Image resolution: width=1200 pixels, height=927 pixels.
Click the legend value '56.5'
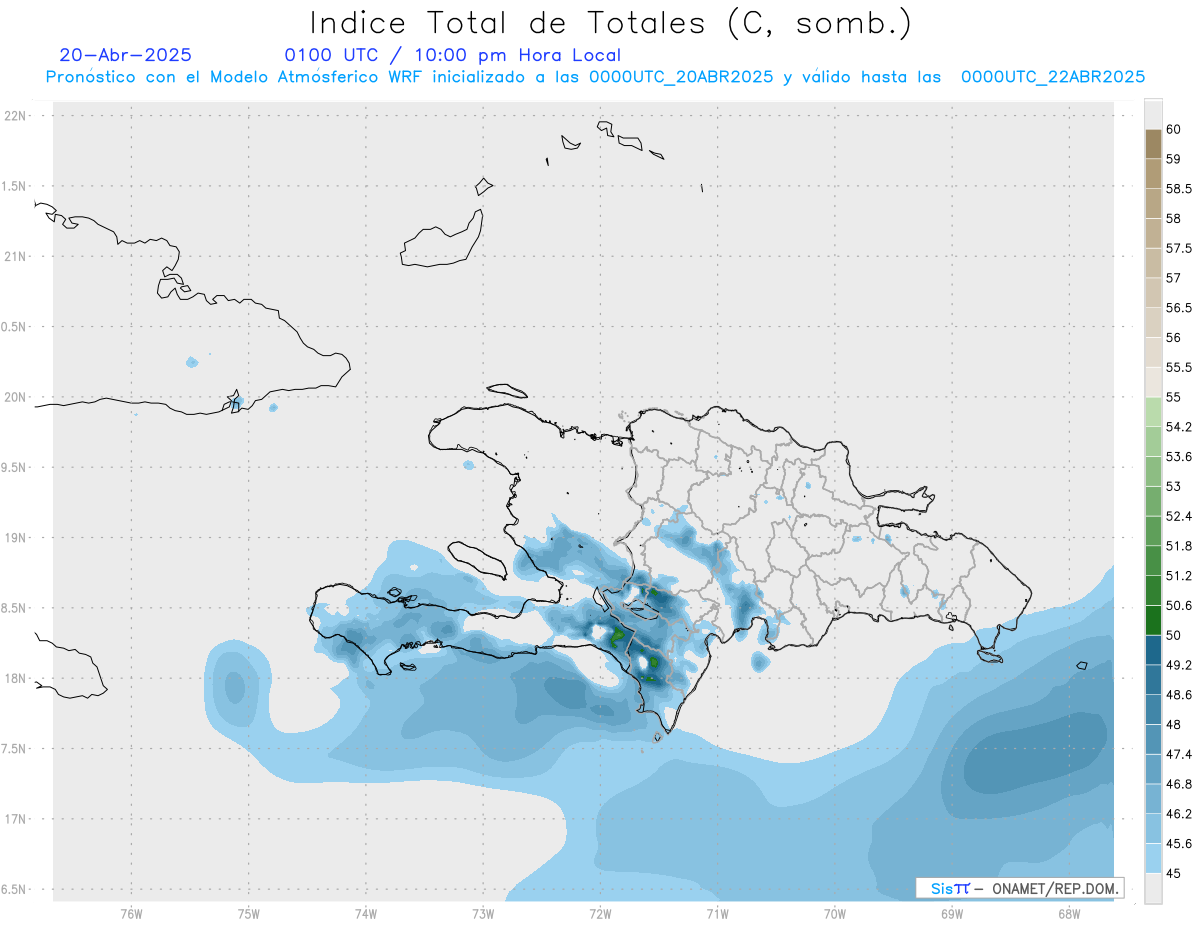pyautogui.click(x=1179, y=308)
